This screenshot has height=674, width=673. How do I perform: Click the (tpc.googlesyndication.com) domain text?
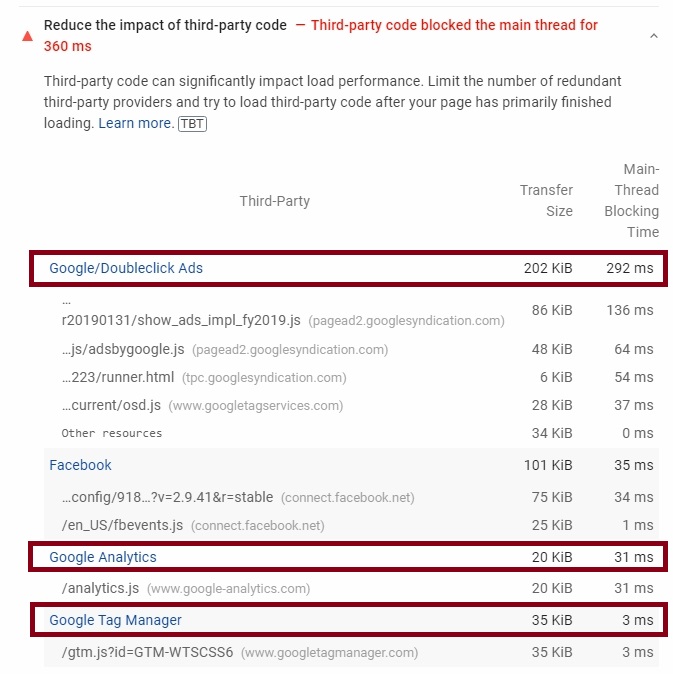click(264, 378)
